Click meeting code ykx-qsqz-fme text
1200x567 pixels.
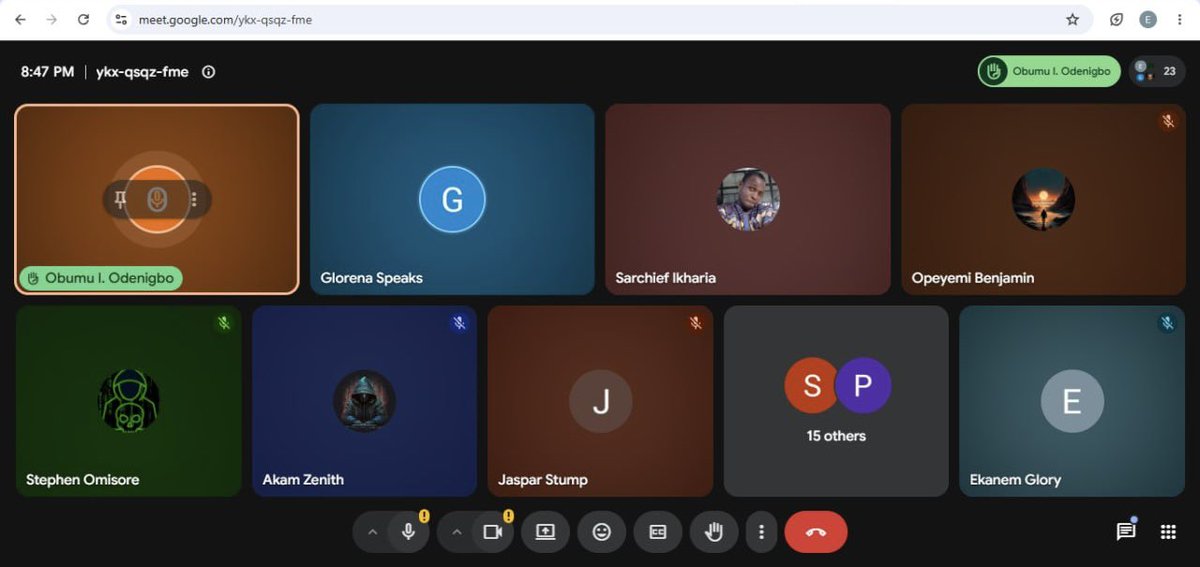(x=142, y=72)
